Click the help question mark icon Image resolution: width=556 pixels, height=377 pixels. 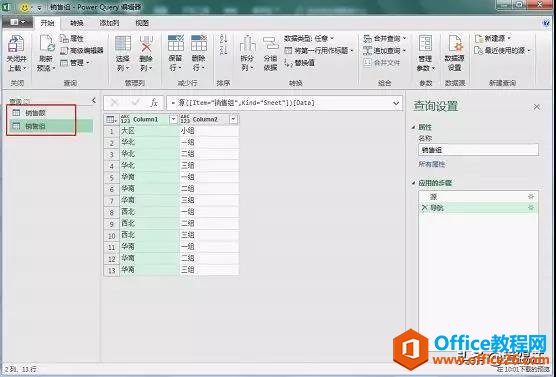546,23
